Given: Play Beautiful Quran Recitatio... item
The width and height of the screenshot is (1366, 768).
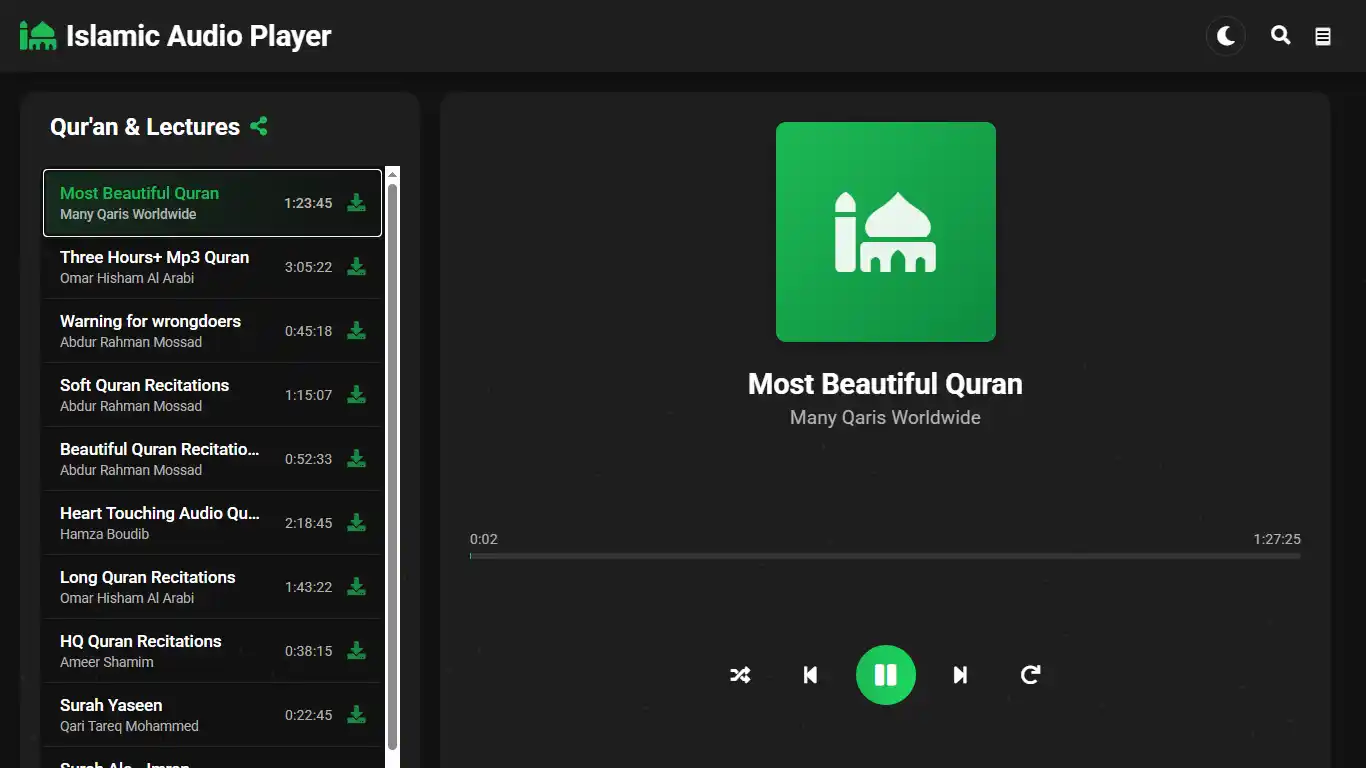Looking at the screenshot, I should [x=212, y=459].
